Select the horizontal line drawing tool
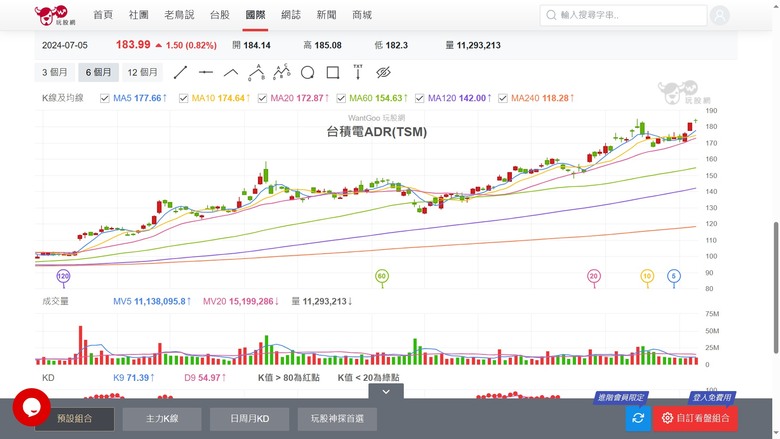 pyautogui.click(x=205, y=73)
